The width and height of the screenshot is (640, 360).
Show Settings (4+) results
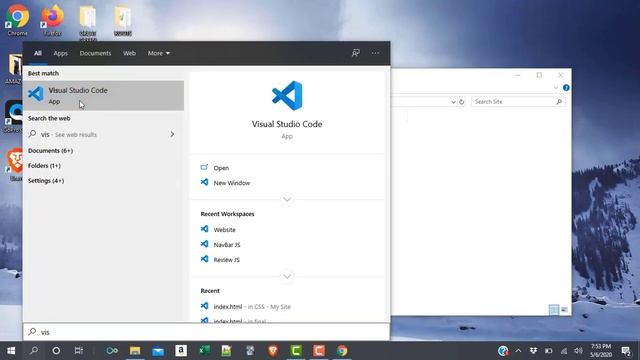pos(46,180)
